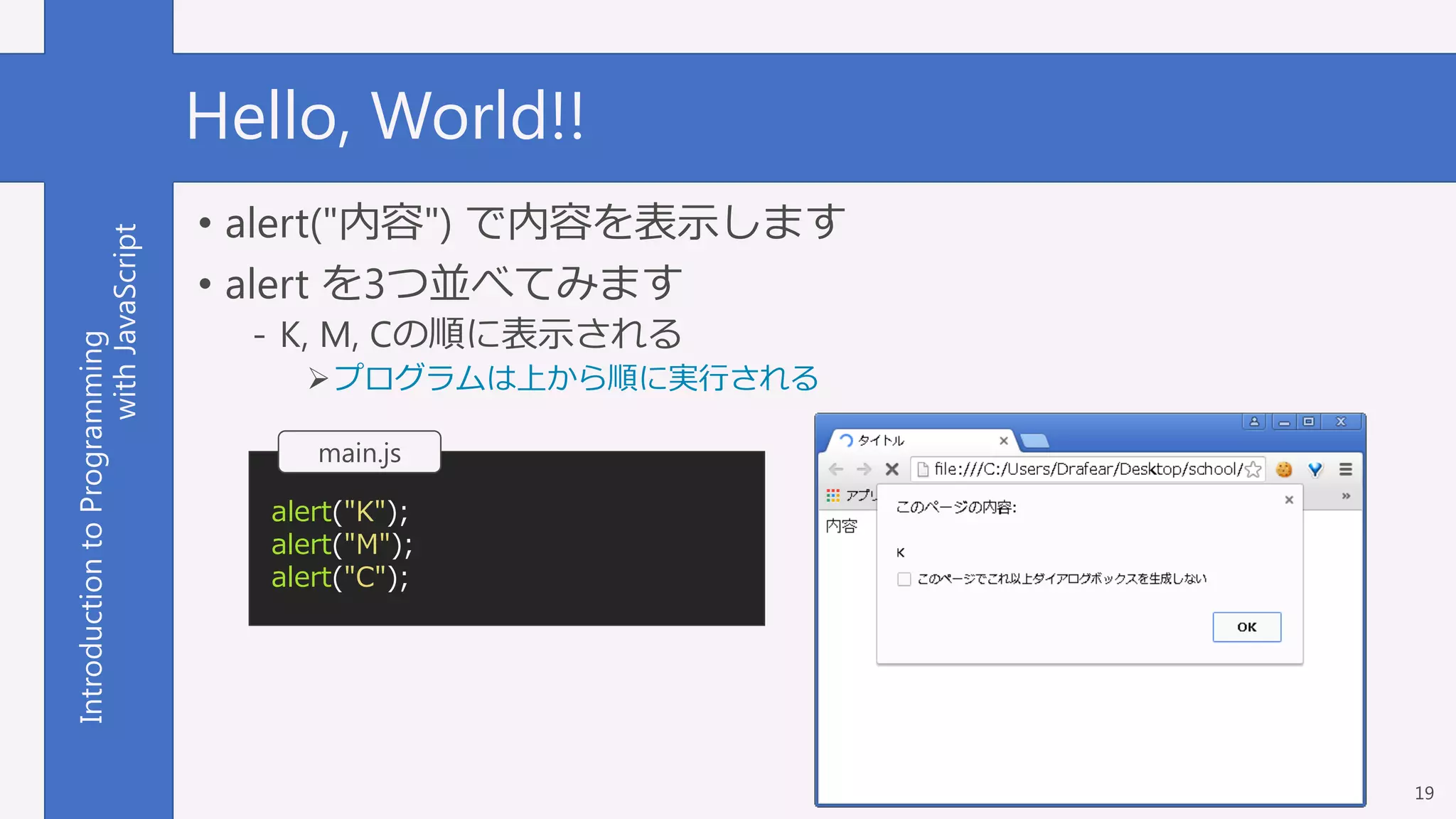This screenshot has width=1456, height=819.
Task: Tick the checkbox to stop further dialog boxes
Action: (904, 579)
